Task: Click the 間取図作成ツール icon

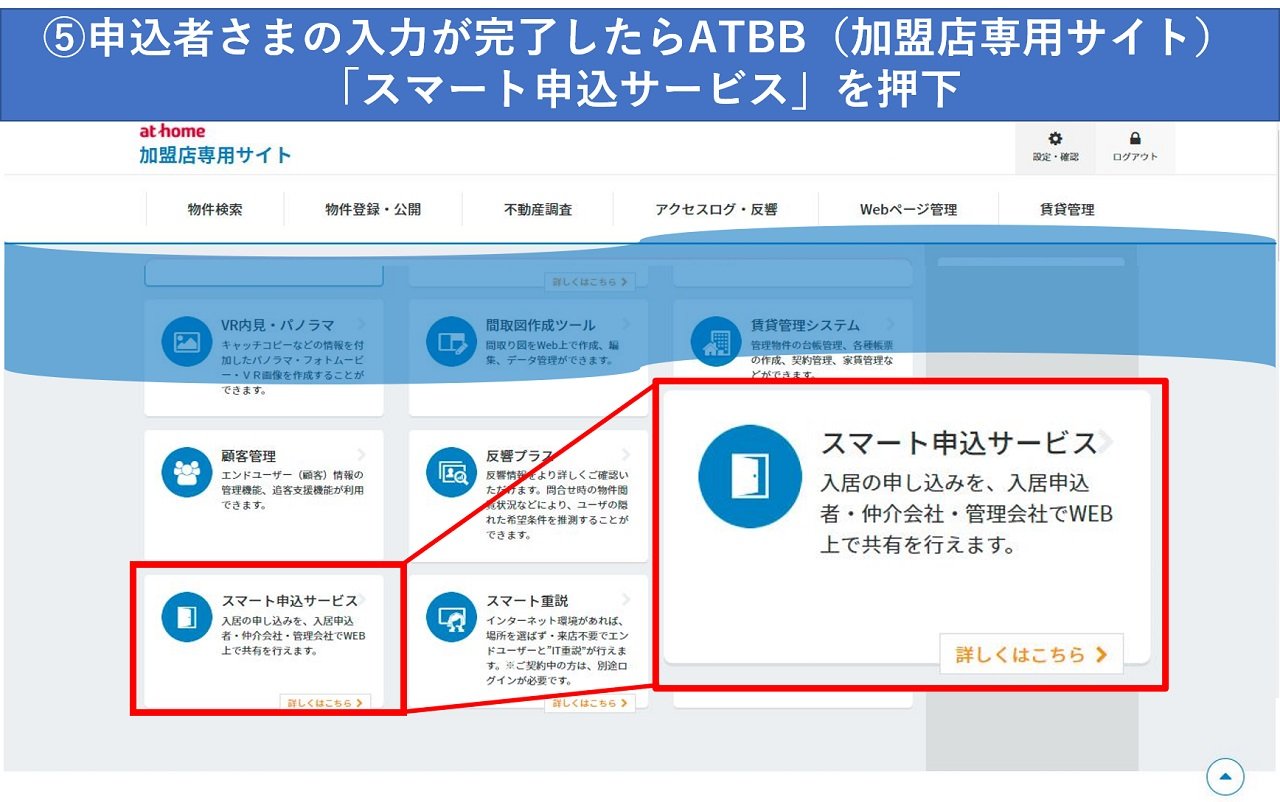Action: pos(451,342)
